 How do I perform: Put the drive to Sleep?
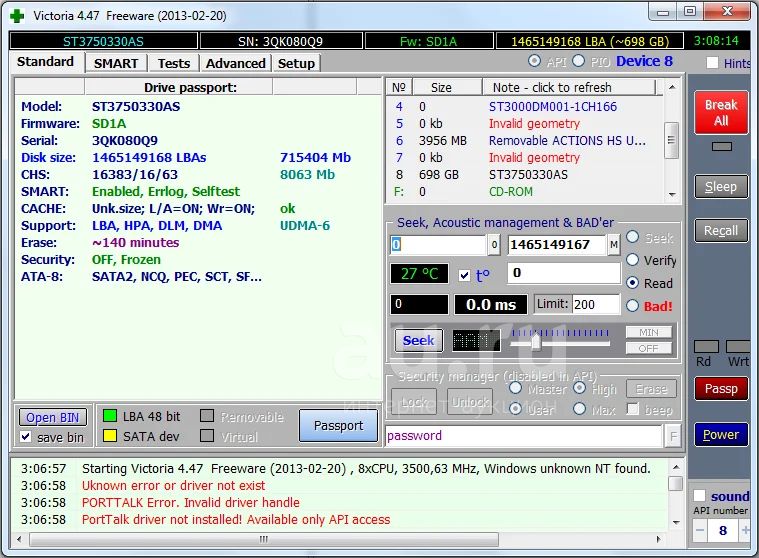[x=721, y=187]
